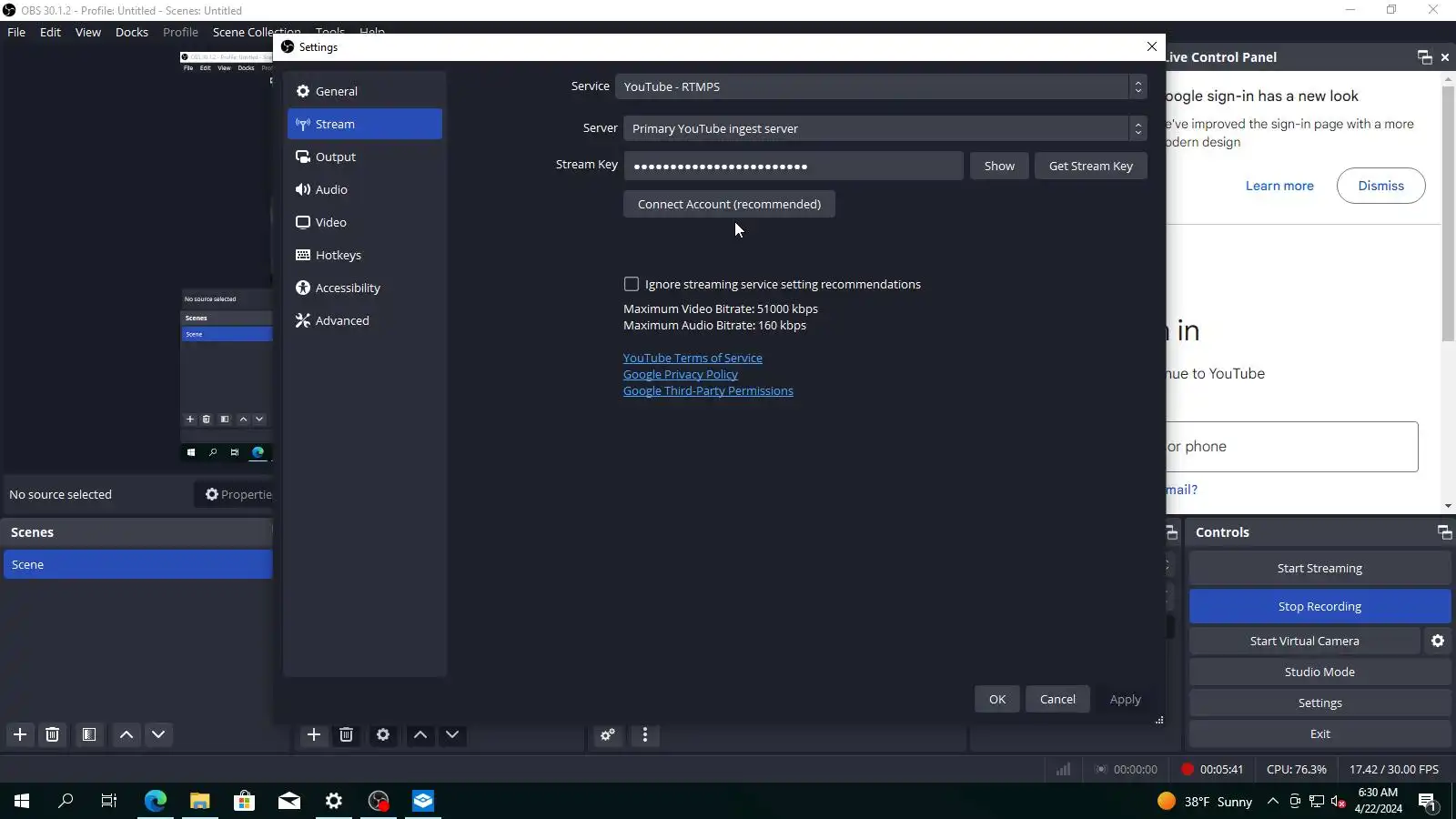Toggle Studio Mode in Controls
The height and width of the screenshot is (819, 1456).
click(1319, 672)
